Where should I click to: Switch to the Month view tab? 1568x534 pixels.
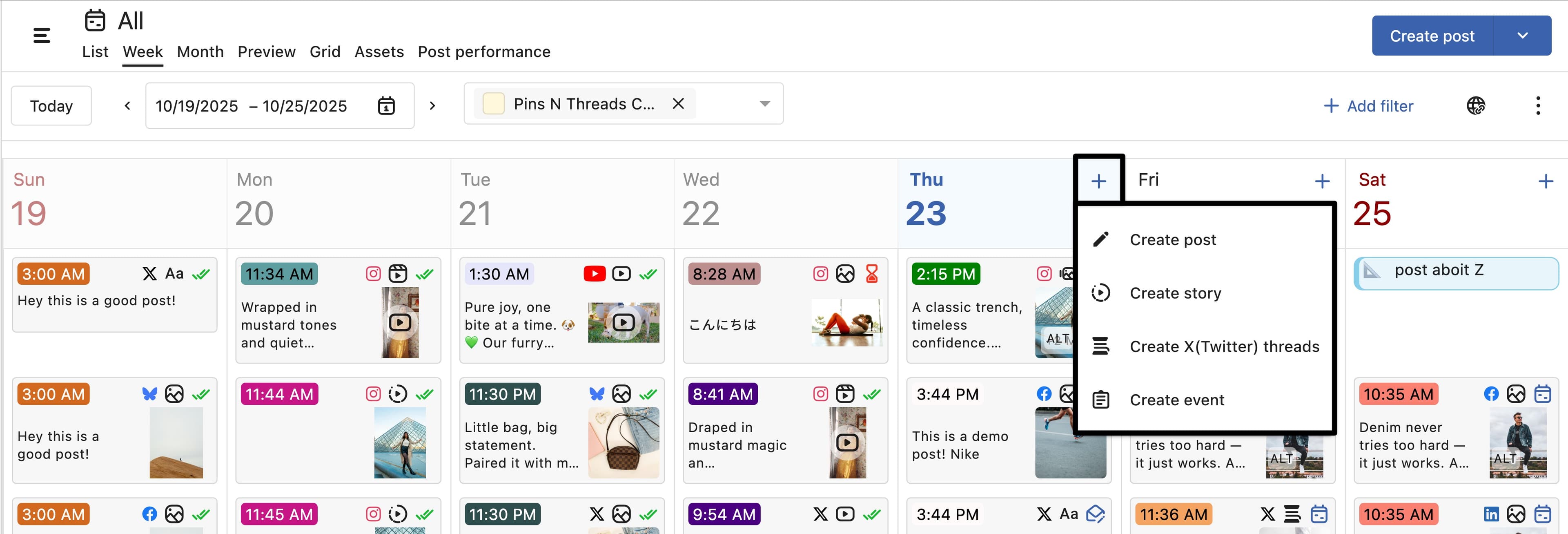(x=200, y=52)
